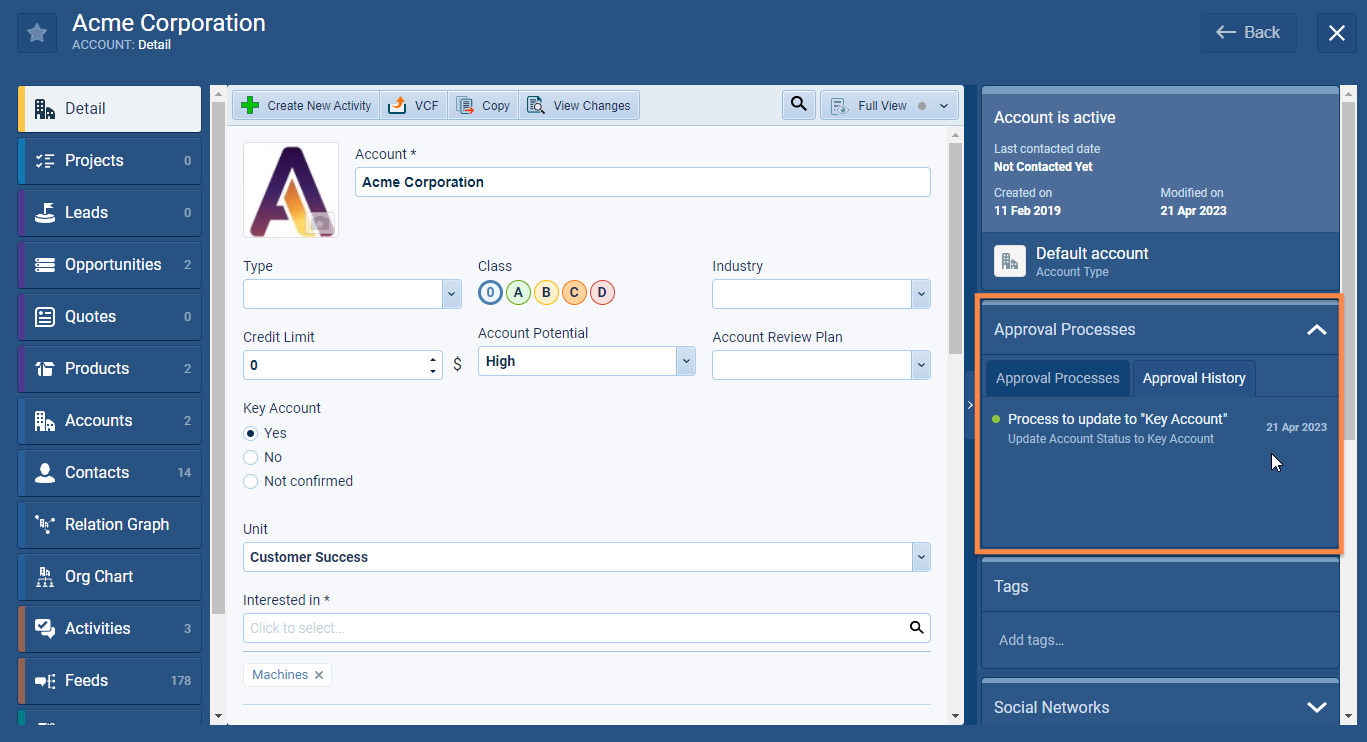Choose Not confirmed for Key Account
1367x742 pixels.
[250, 481]
